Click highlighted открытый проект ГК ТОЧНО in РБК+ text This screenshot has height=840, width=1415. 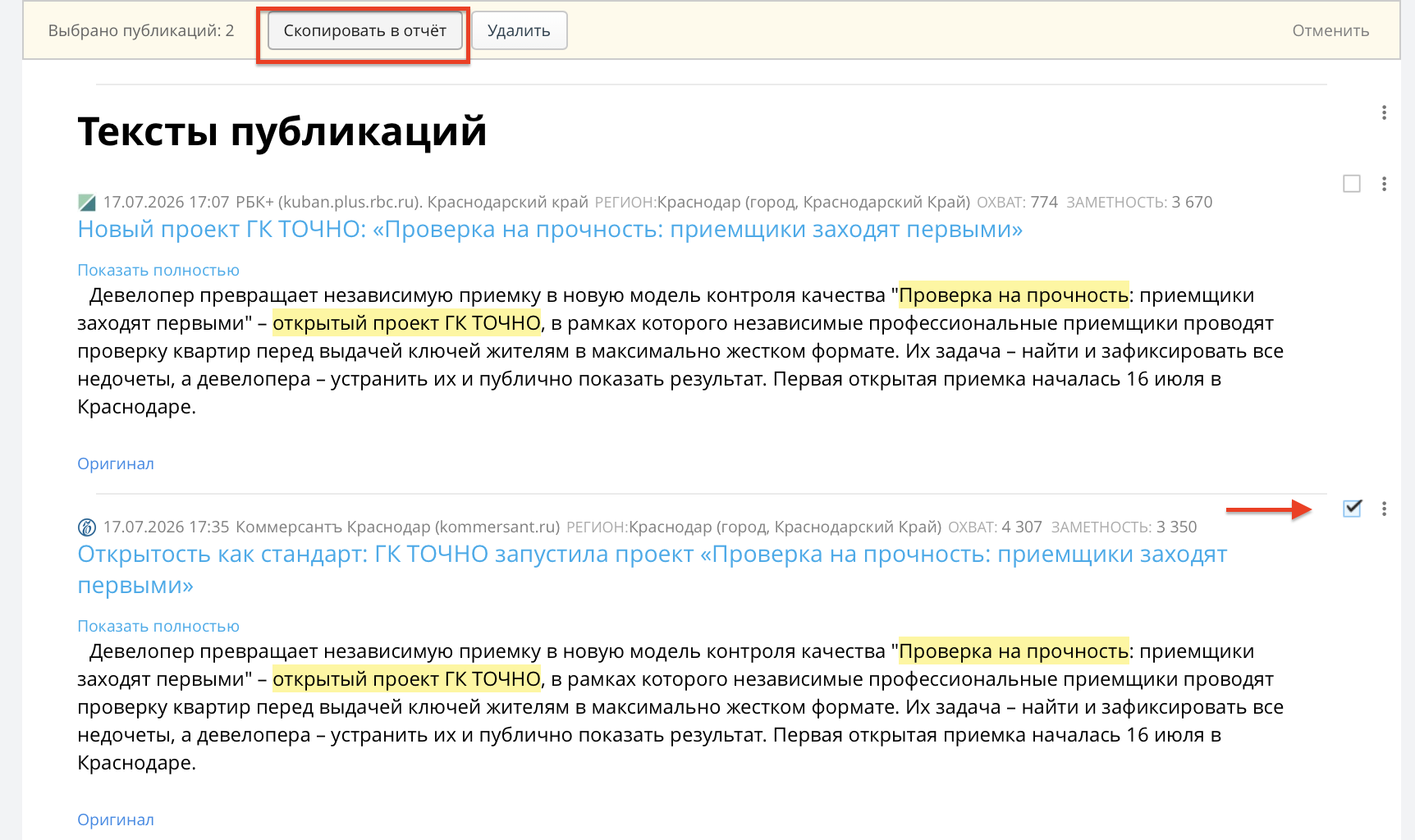pos(406,323)
